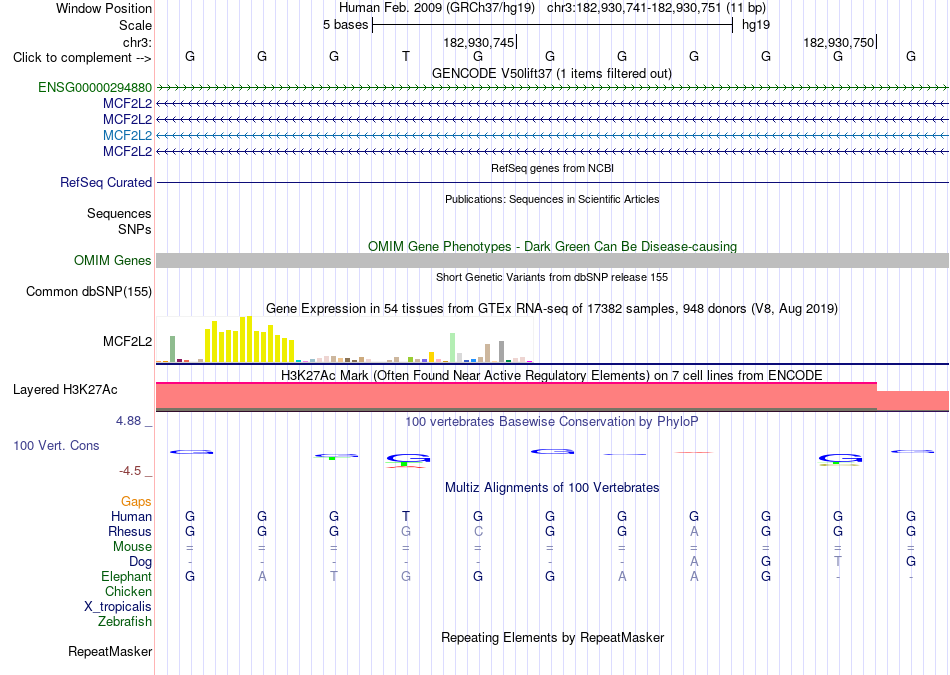Click the T base in the Elephant row
The height and width of the screenshot is (675, 950).
click(334, 576)
